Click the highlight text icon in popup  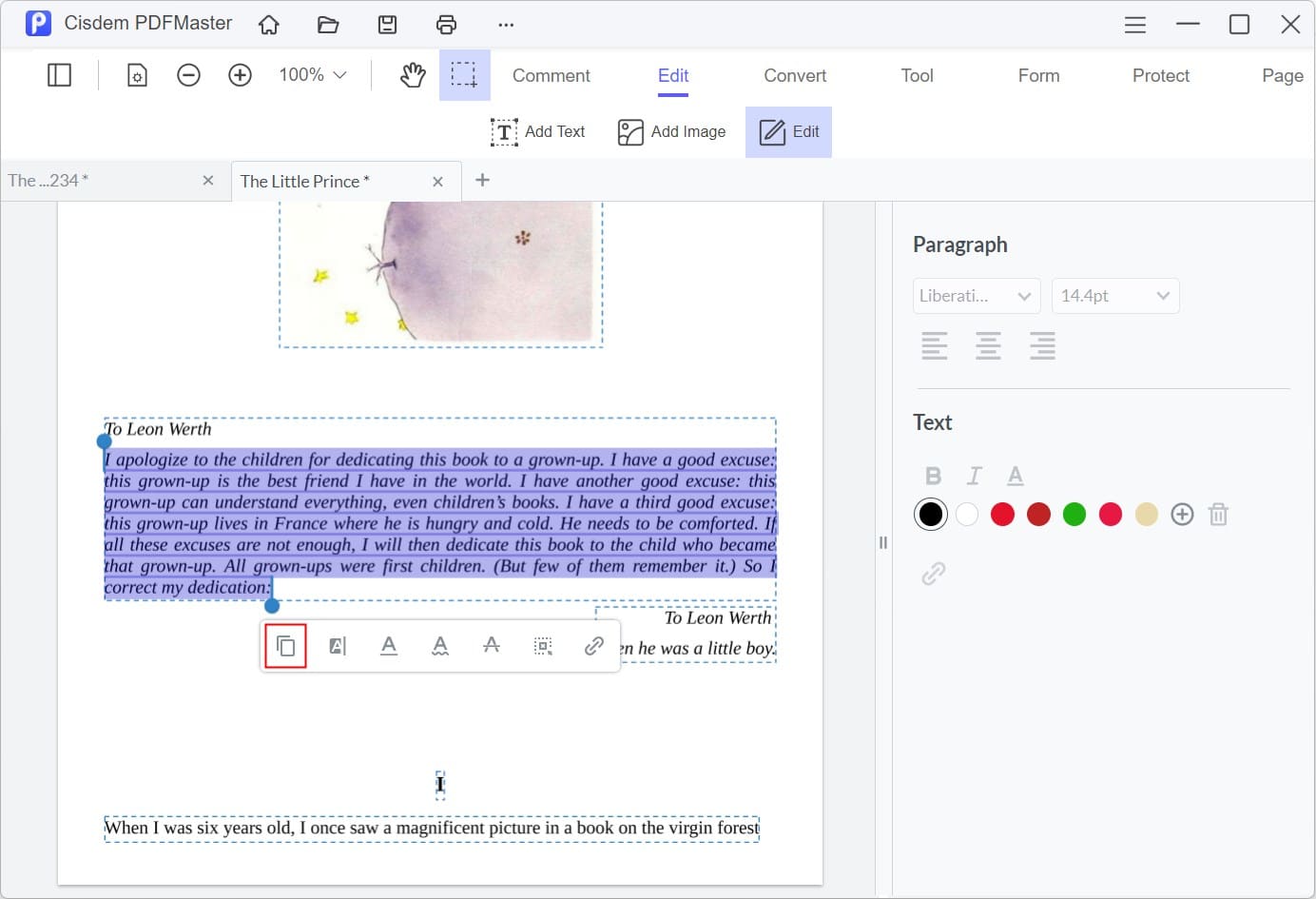(338, 646)
